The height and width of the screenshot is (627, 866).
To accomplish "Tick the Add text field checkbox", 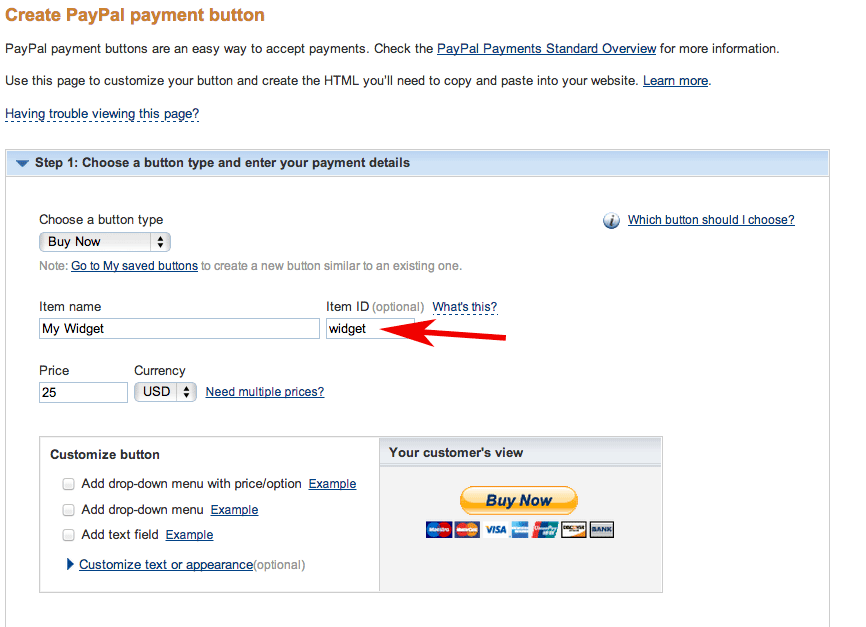I will click(68, 535).
